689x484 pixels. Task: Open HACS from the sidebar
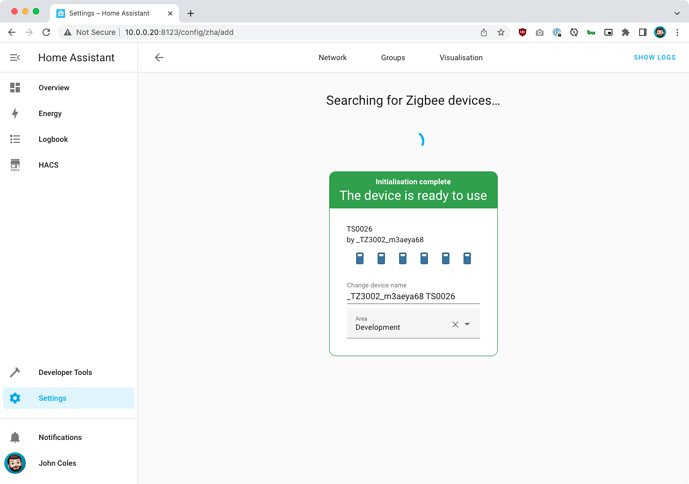pos(48,165)
